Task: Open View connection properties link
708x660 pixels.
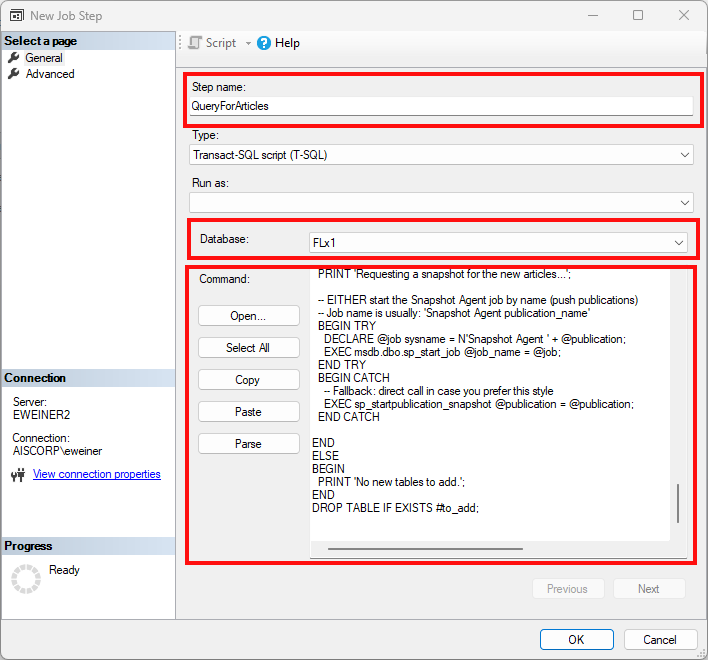Action: 96,474
